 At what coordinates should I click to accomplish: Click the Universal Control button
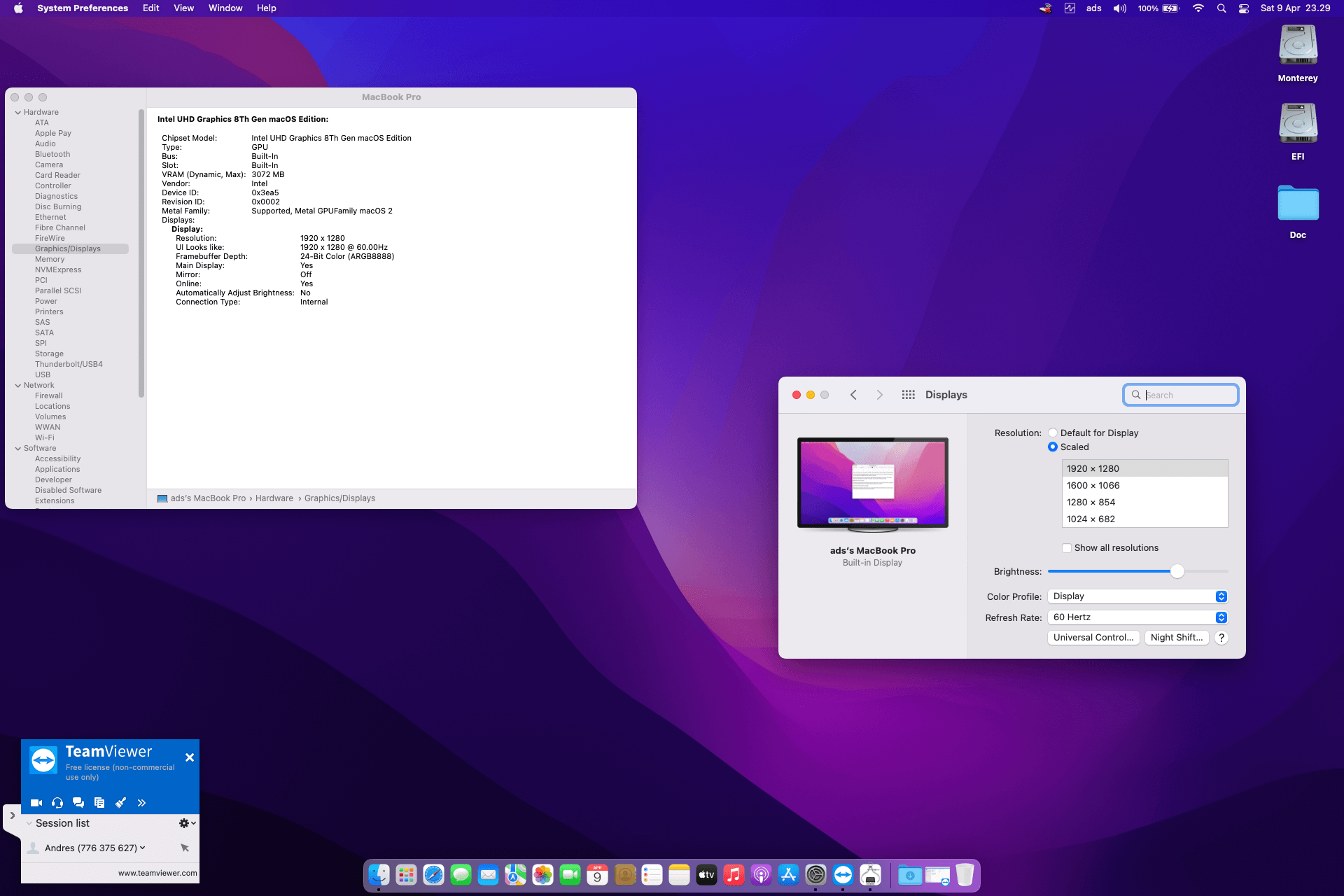[1093, 638]
